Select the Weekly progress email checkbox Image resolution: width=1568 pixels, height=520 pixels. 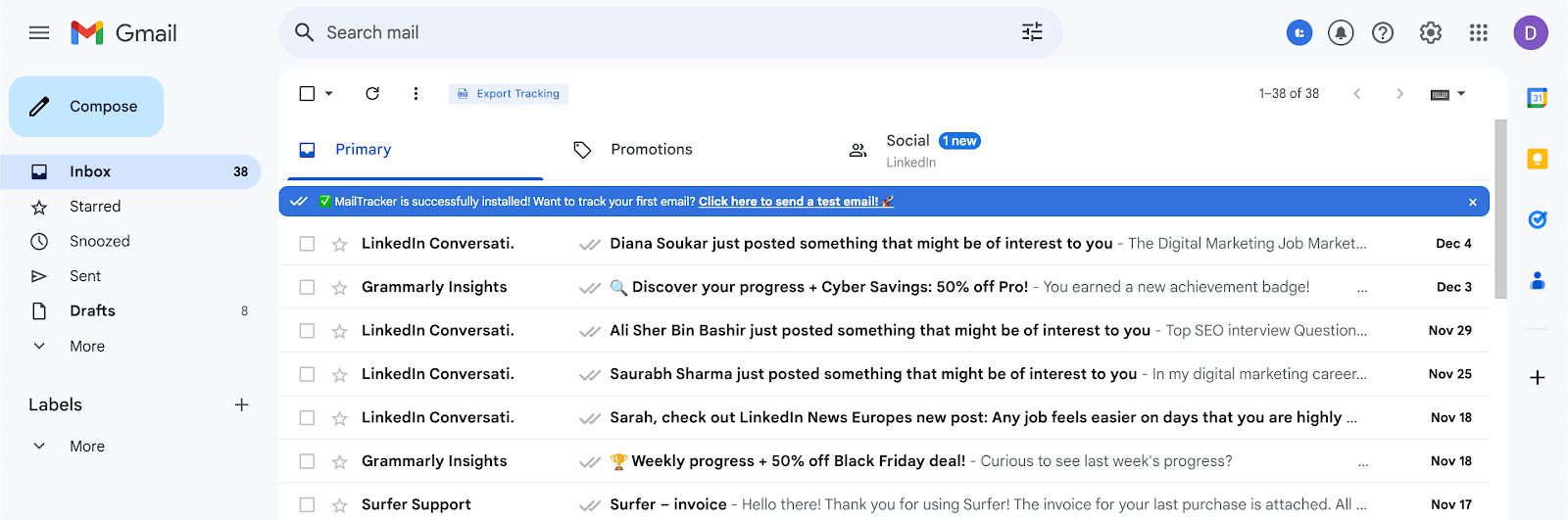[307, 461]
